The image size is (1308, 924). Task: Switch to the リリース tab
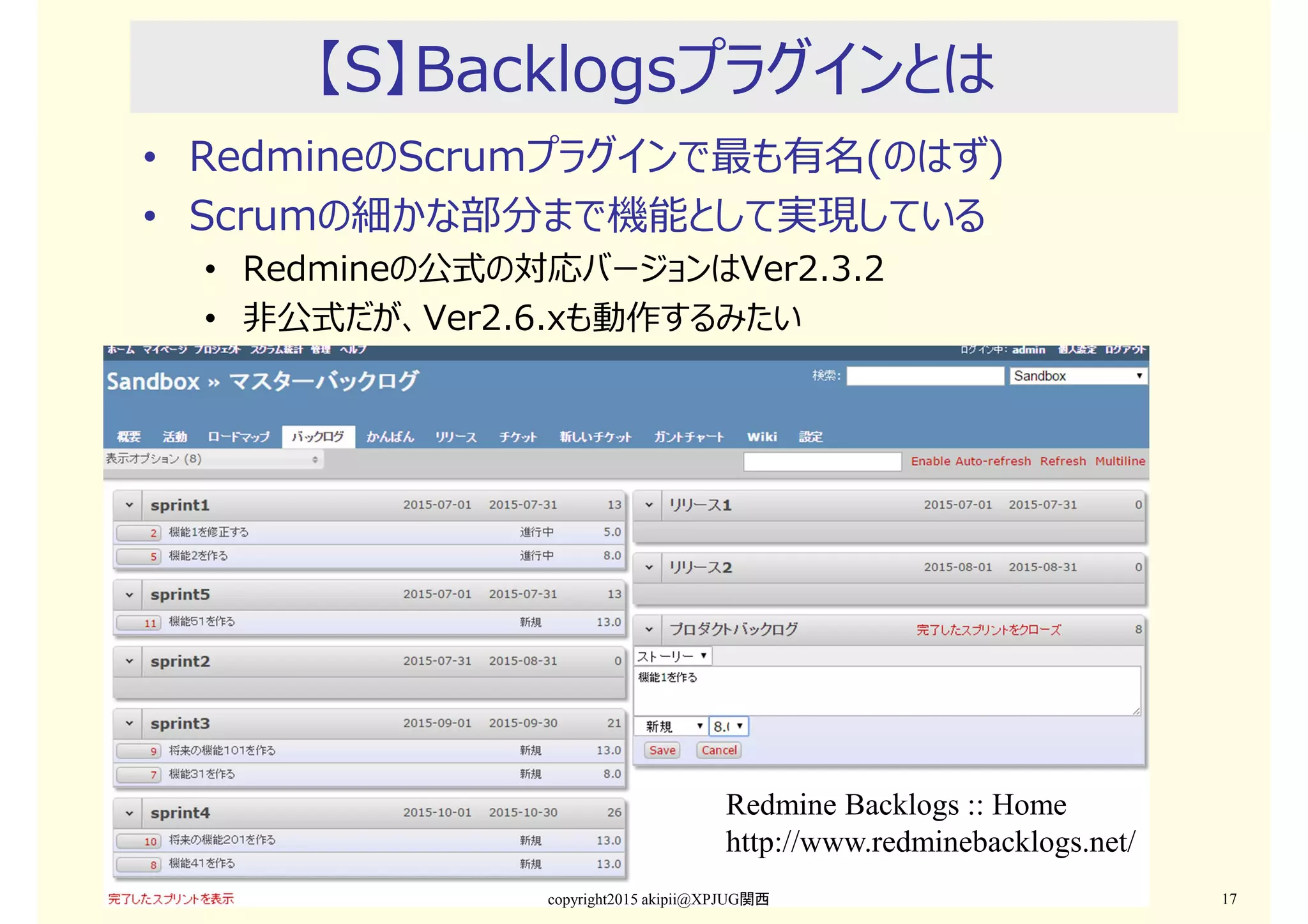[x=456, y=437]
